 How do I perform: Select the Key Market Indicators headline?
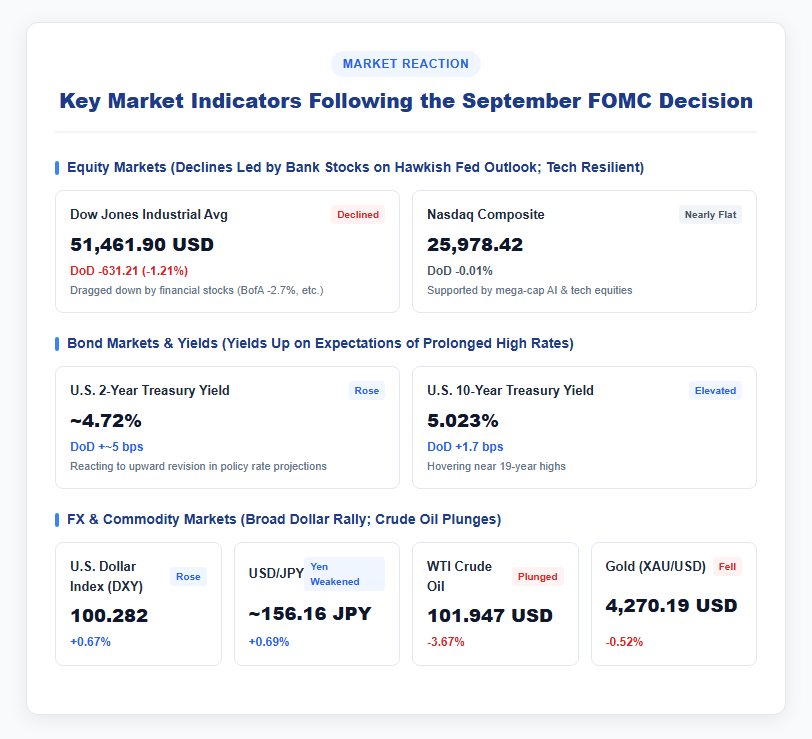(x=406, y=101)
